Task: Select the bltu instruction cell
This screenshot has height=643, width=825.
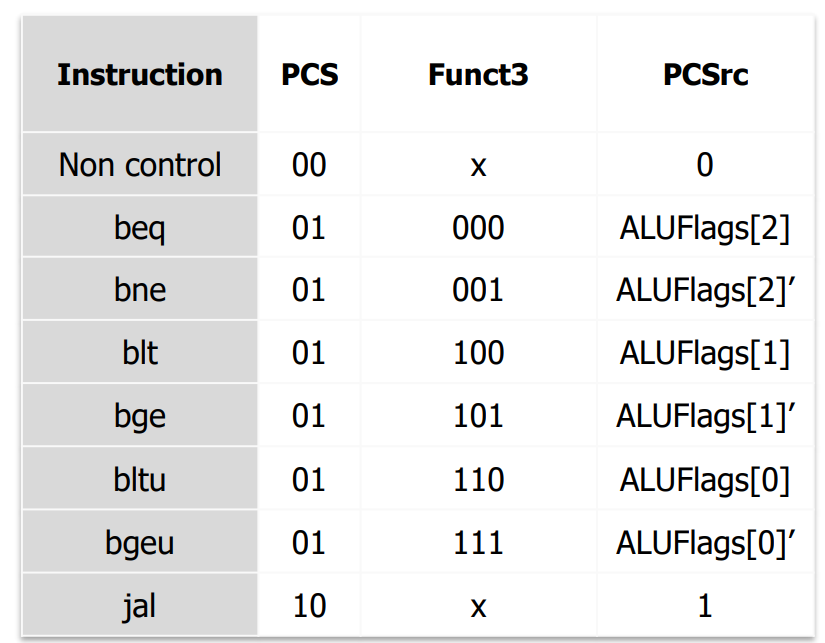Action: 140,480
